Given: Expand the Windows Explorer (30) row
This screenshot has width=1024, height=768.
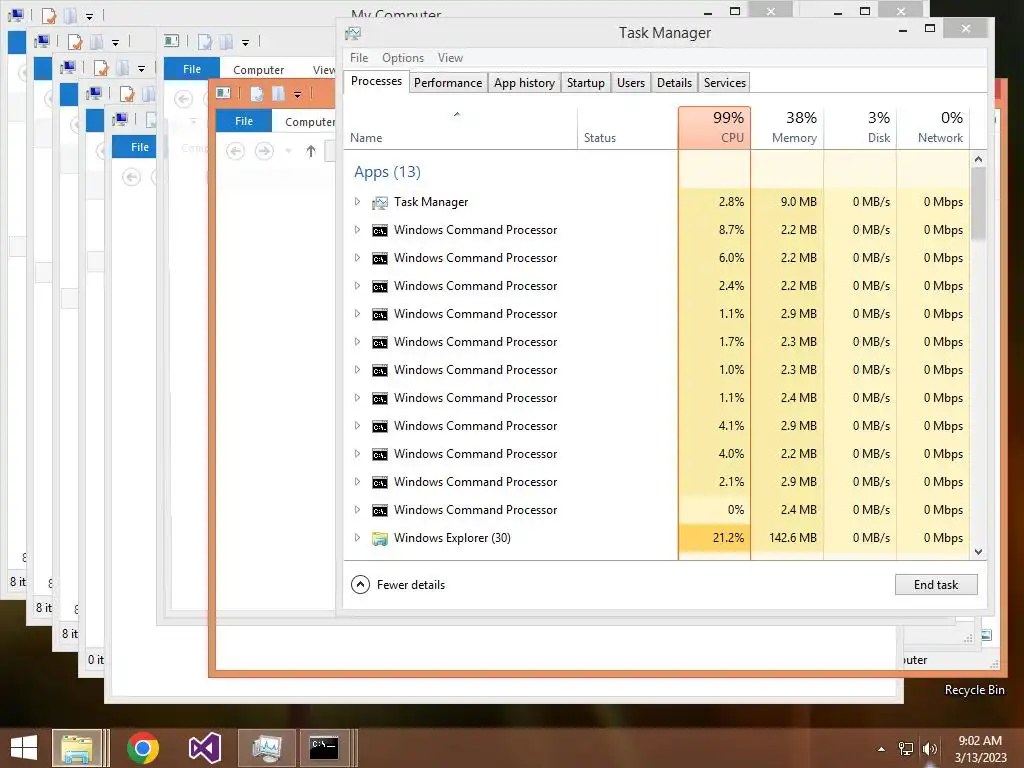Looking at the screenshot, I should coord(357,537).
